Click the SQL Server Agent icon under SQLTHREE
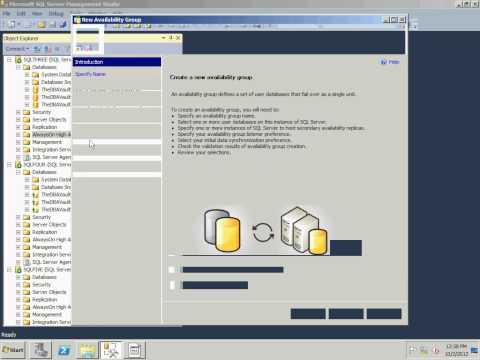The height and width of the screenshot is (360, 480). [27, 157]
